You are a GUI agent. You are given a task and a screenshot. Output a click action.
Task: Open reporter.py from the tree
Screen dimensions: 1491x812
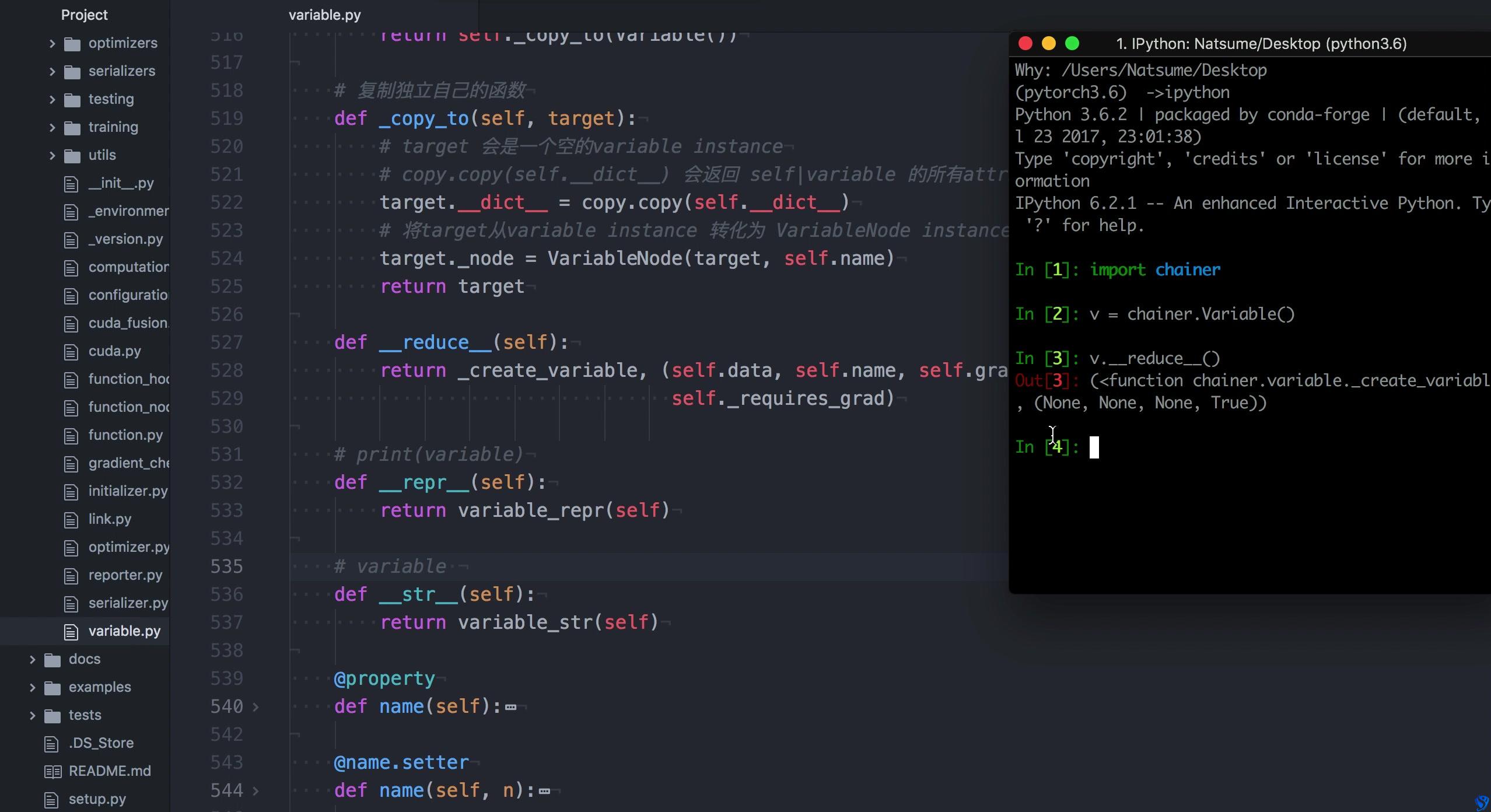[125, 575]
